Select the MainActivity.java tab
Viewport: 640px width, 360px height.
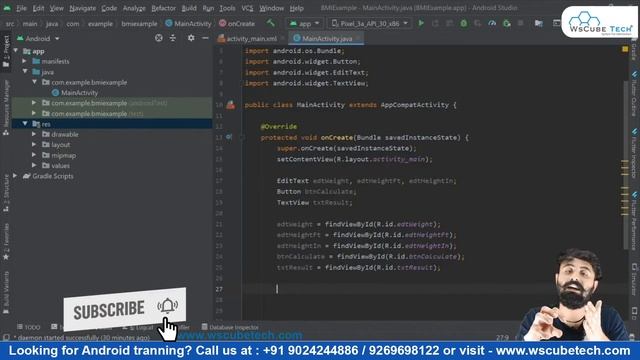[x=327, y=39]
